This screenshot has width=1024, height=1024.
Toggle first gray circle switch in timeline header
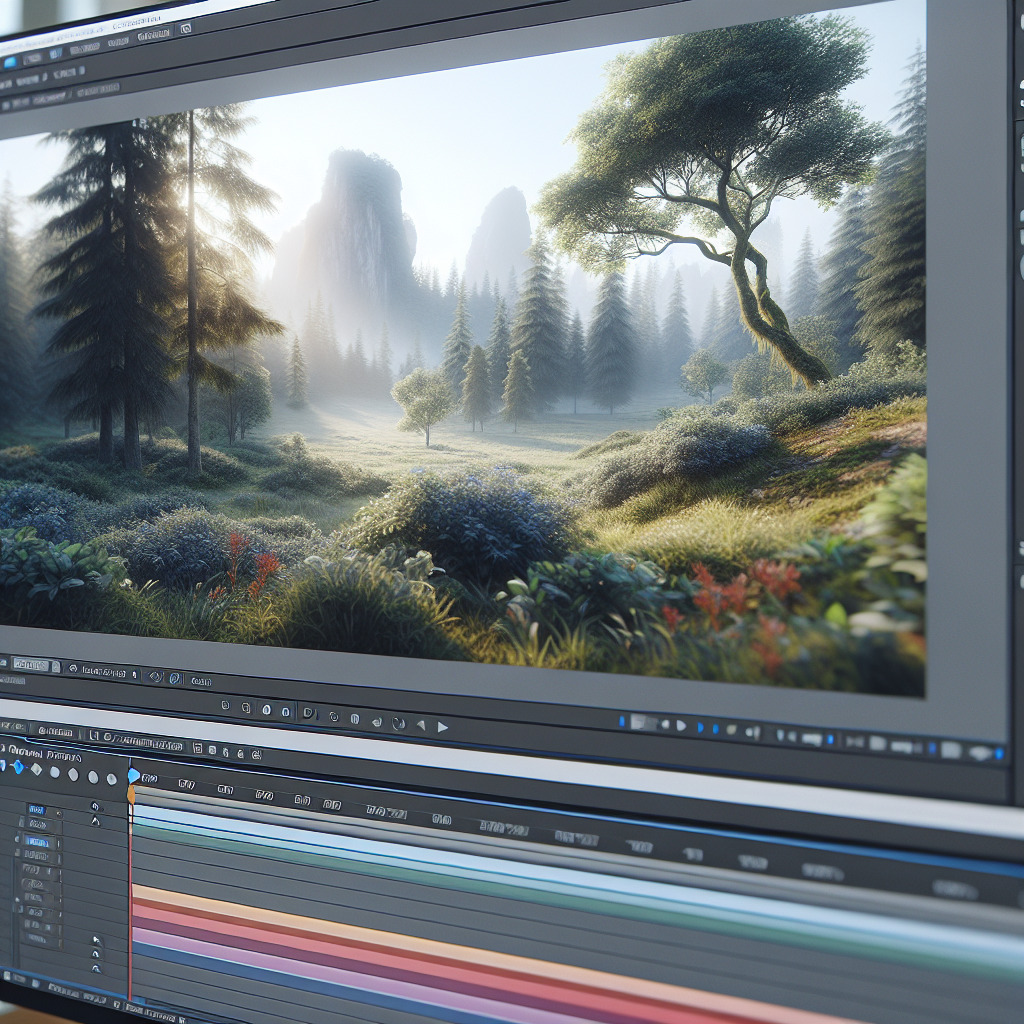(54, 772)
